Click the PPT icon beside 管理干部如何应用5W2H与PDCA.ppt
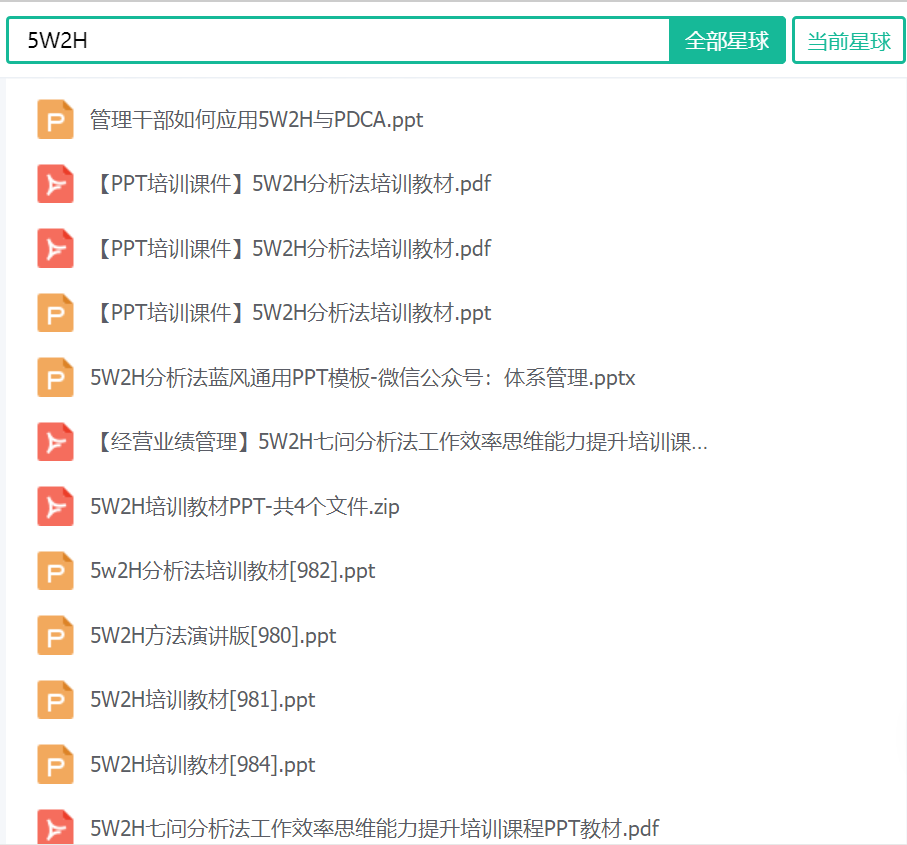This screenshot has width=907, height=845. point(56,119)
